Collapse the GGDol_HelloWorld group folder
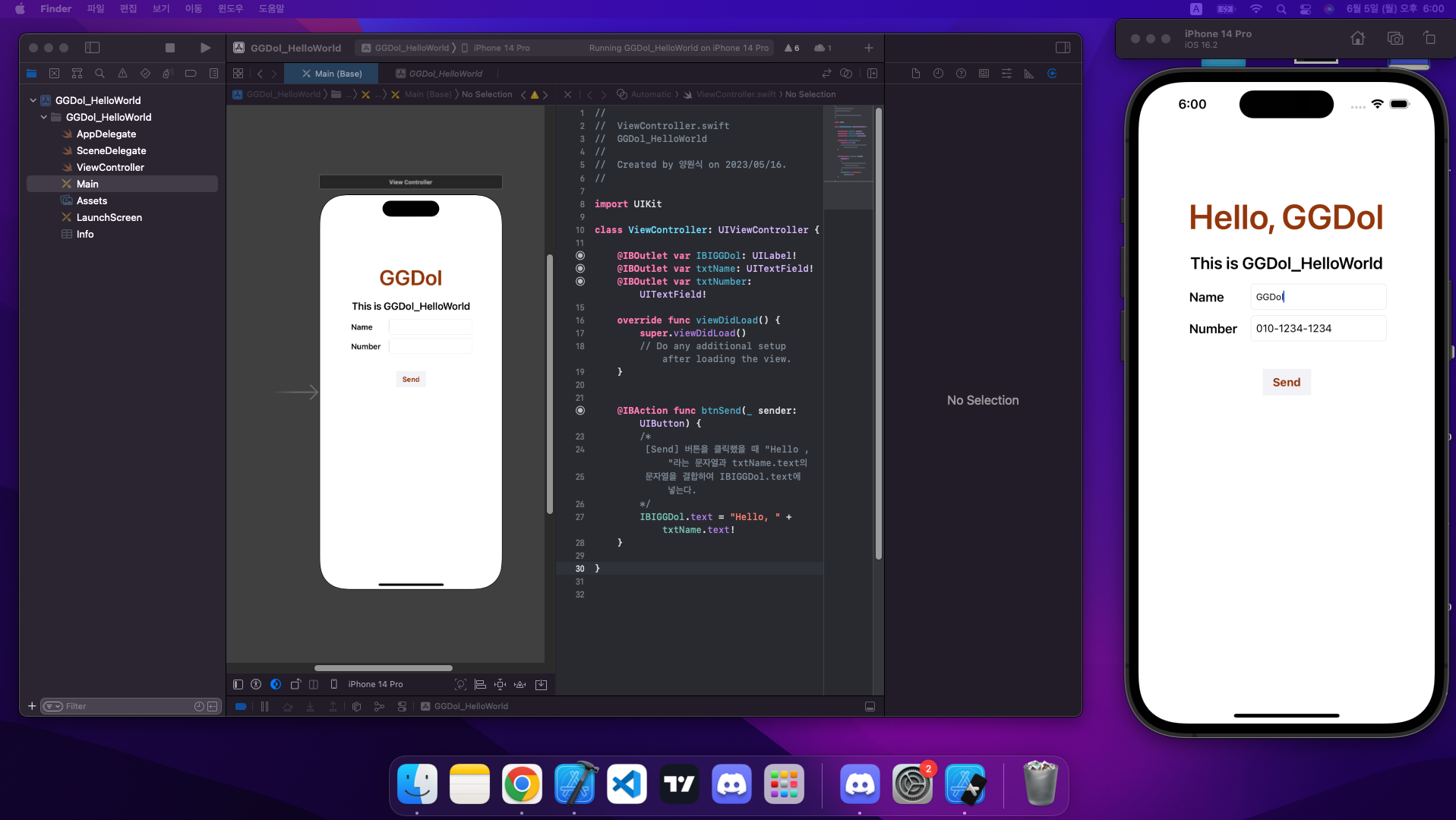 44,117
